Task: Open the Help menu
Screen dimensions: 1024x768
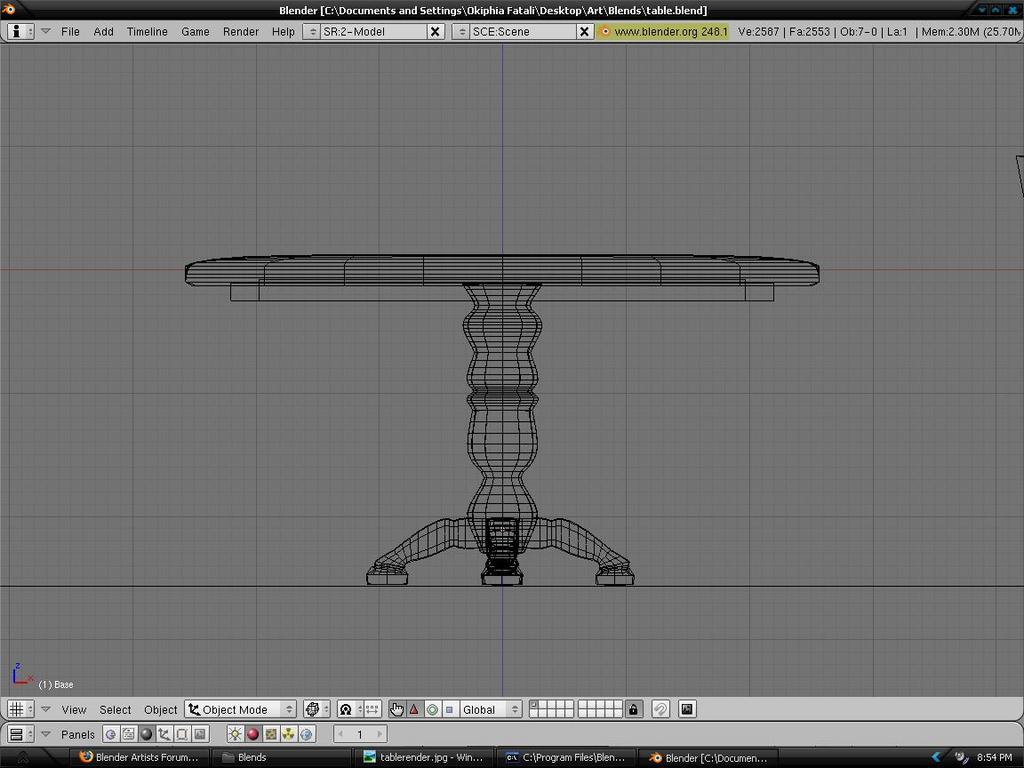Action: click(283, 31)
